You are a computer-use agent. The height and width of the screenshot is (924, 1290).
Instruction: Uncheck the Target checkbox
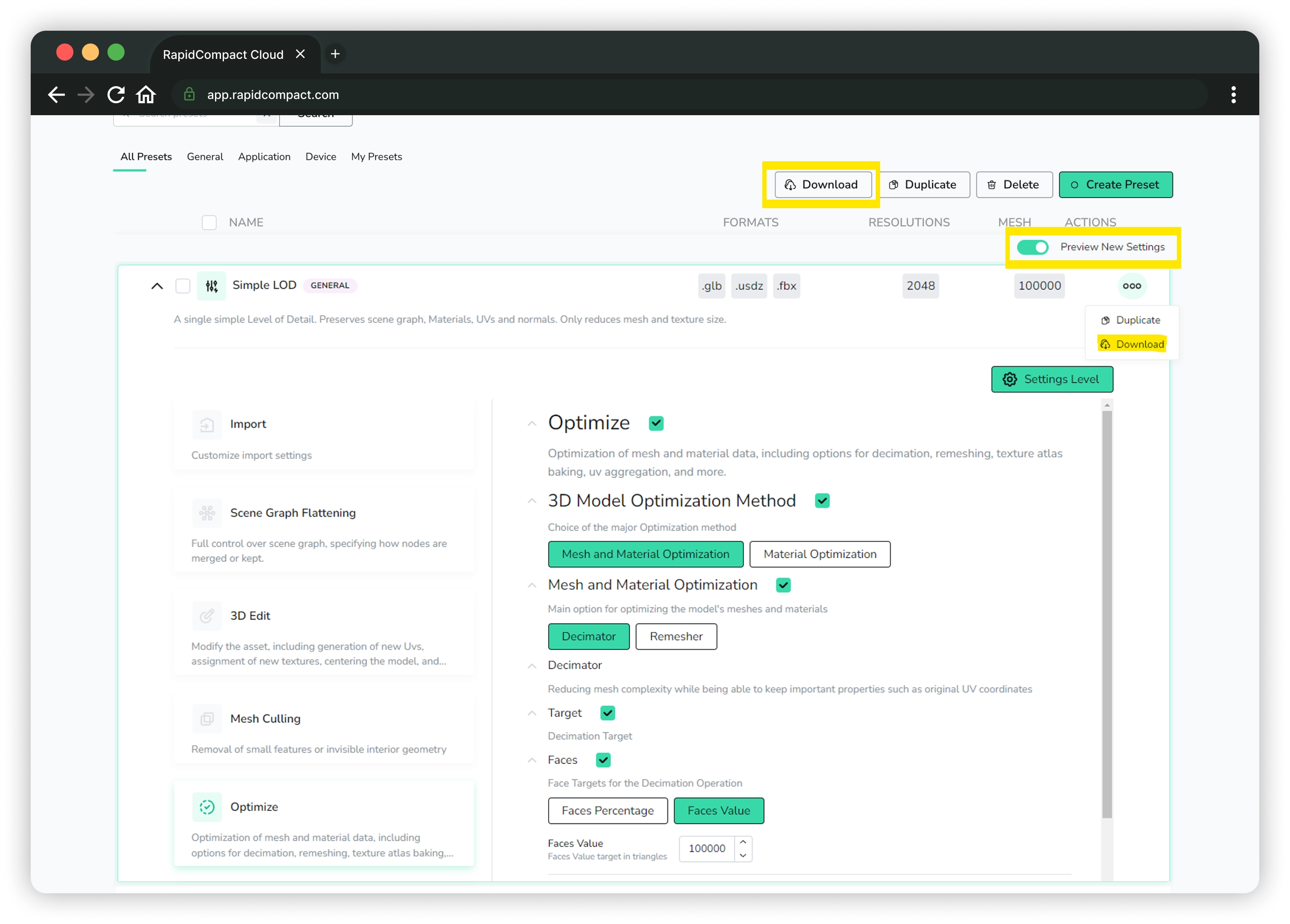[607, 714]
